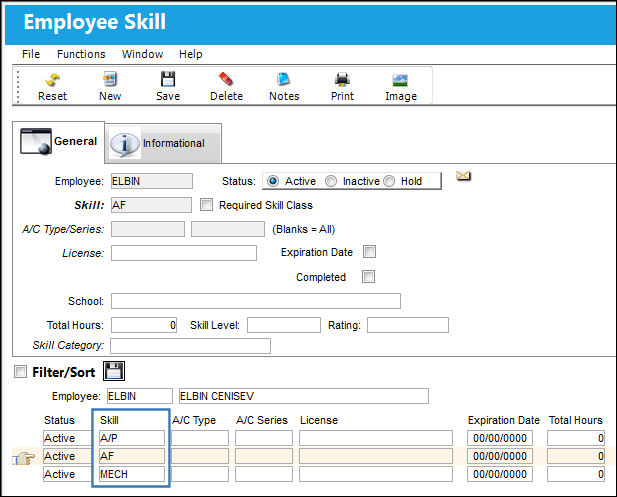Click the Rating input field
617x497 pixels.
[408, 325]
